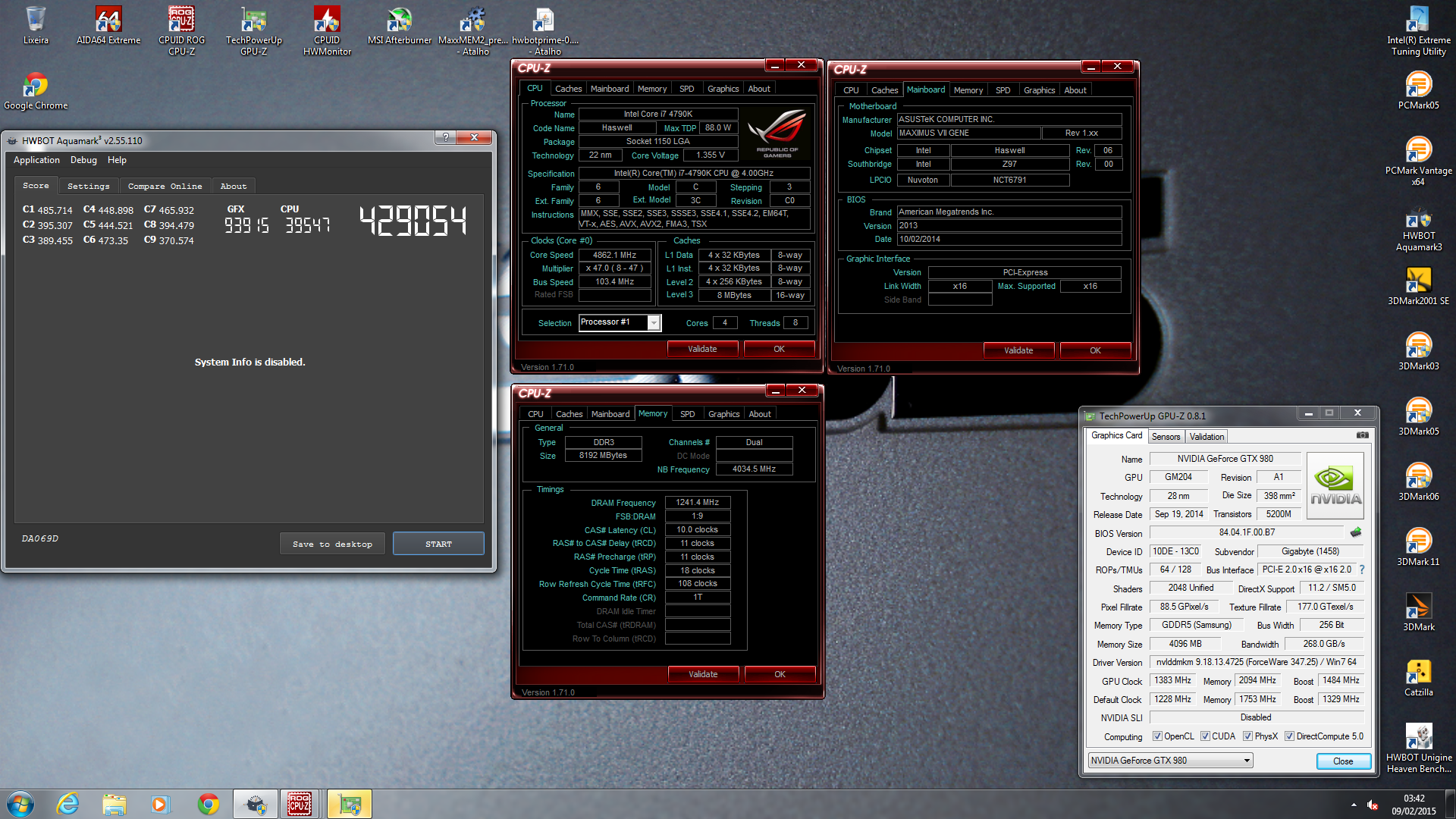Switch to Compare Online tab

pos(165,186)
